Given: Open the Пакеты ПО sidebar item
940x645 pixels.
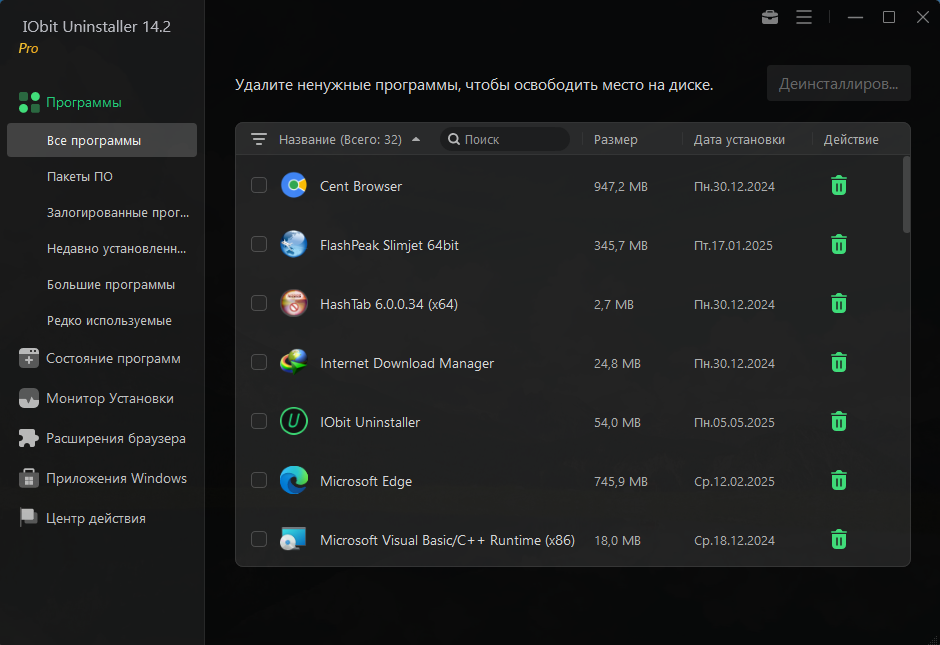Looking at the screenshot, I should click(x=80, y=177).
